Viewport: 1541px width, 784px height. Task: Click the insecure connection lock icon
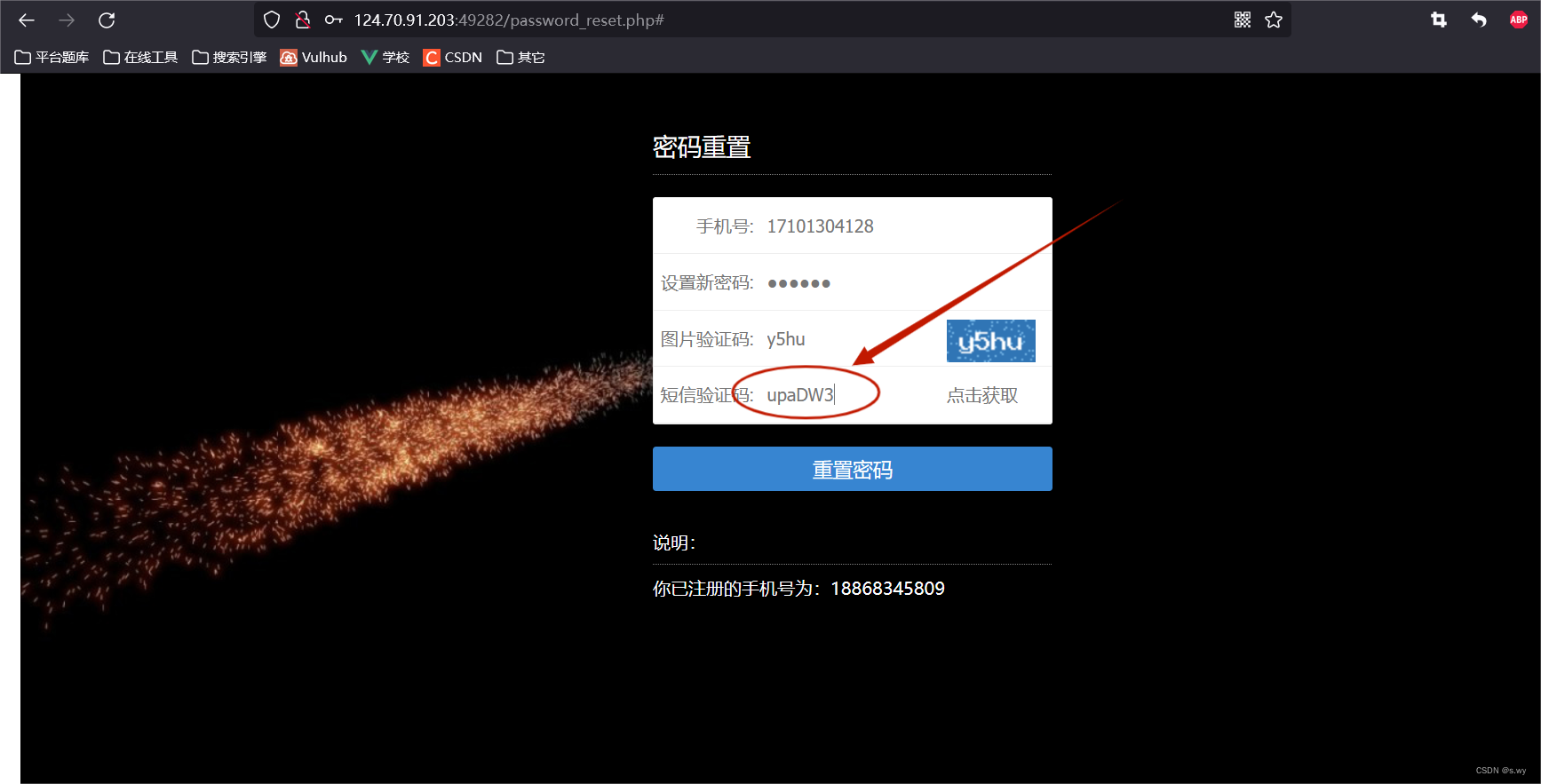pos(302,20)
